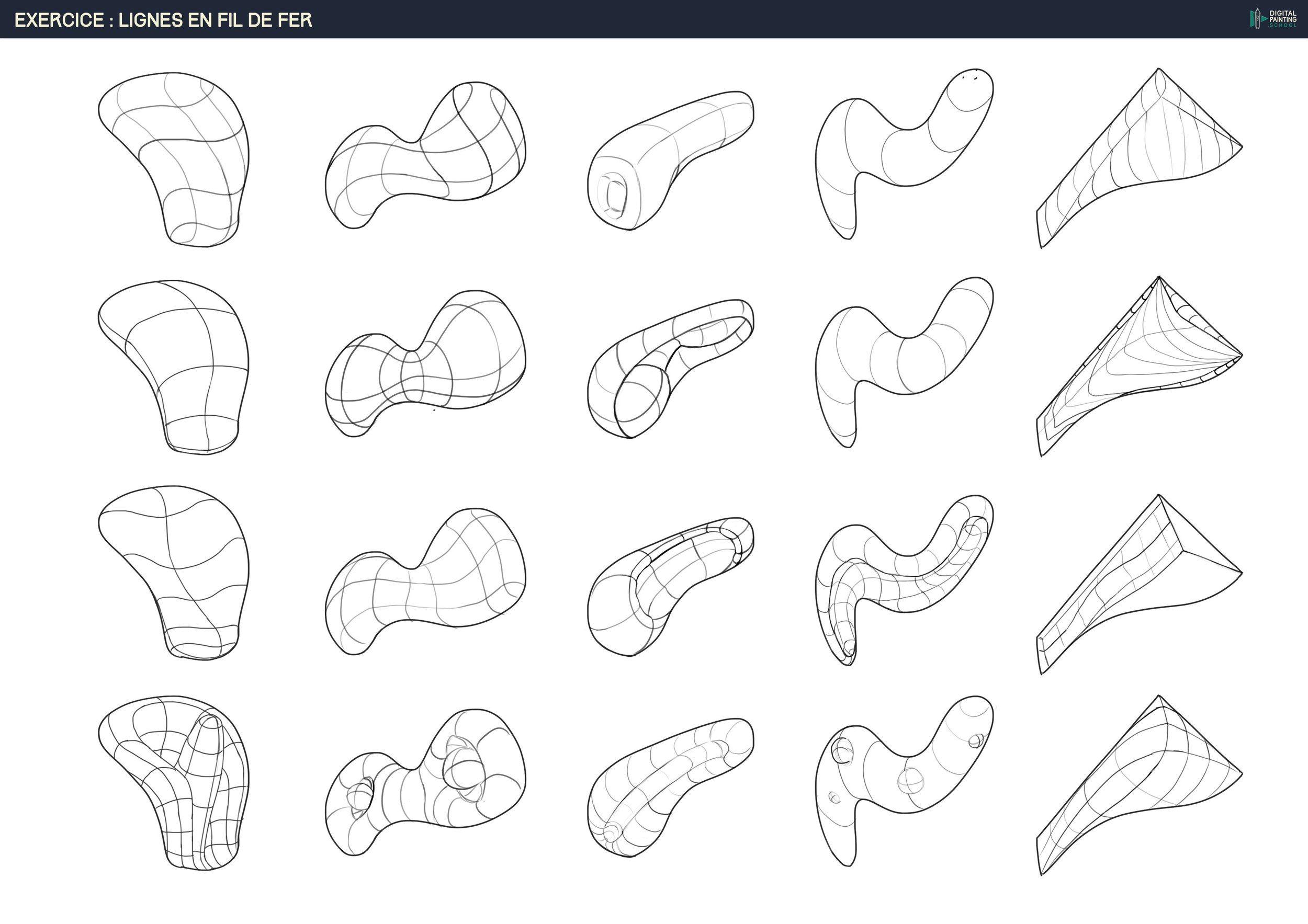Click the Digital Painting School pencil logo
This screenshot has height=924, width=1308.
(x=1258, y=18)
